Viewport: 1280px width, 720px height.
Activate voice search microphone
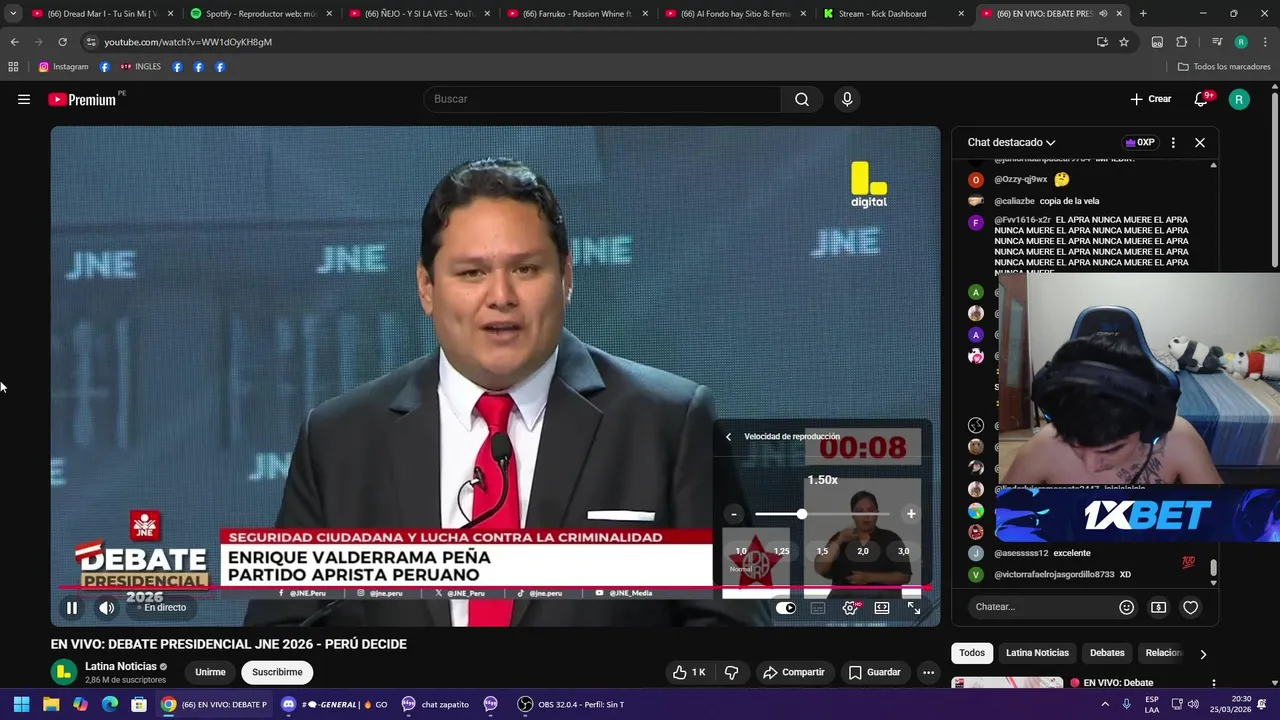tap(847, 99)
